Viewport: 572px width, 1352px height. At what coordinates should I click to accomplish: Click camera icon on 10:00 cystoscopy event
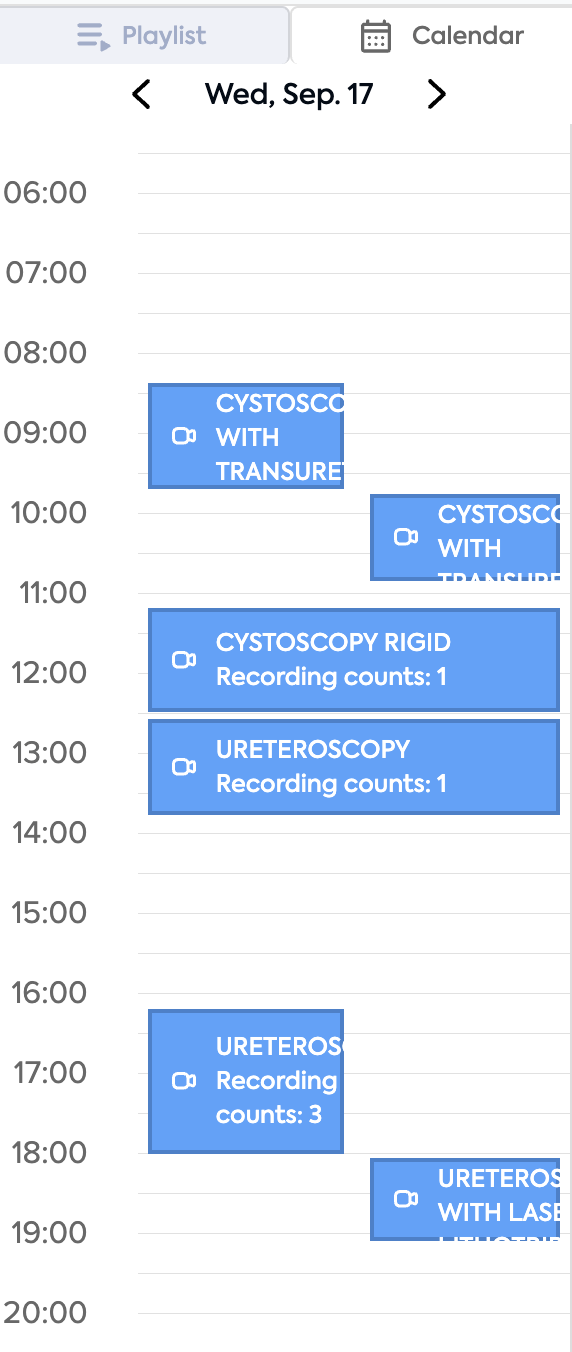pyautogui.click(x=406, y=537)
